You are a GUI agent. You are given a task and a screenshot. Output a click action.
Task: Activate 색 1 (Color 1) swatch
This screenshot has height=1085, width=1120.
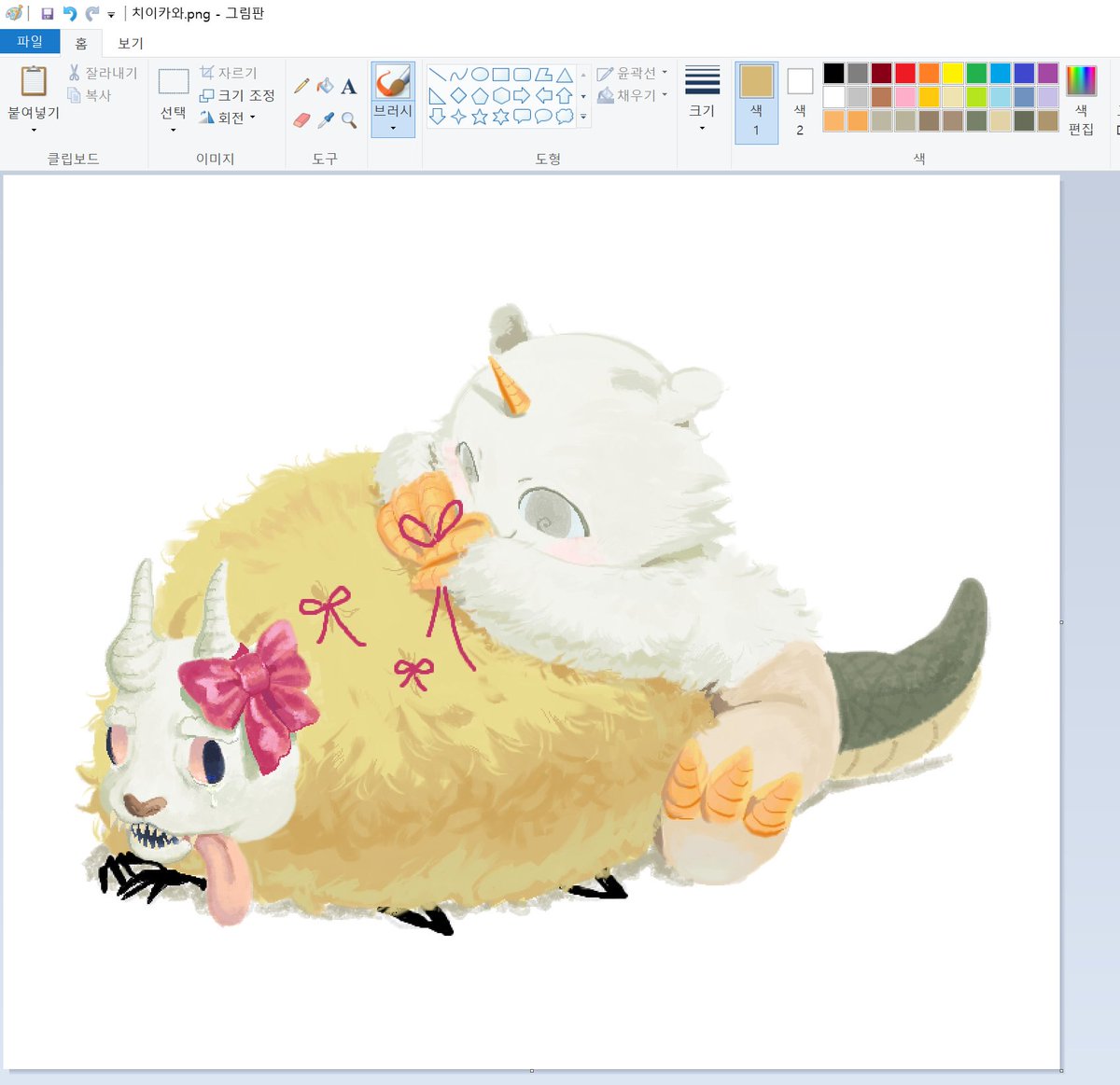coord(756,103)
